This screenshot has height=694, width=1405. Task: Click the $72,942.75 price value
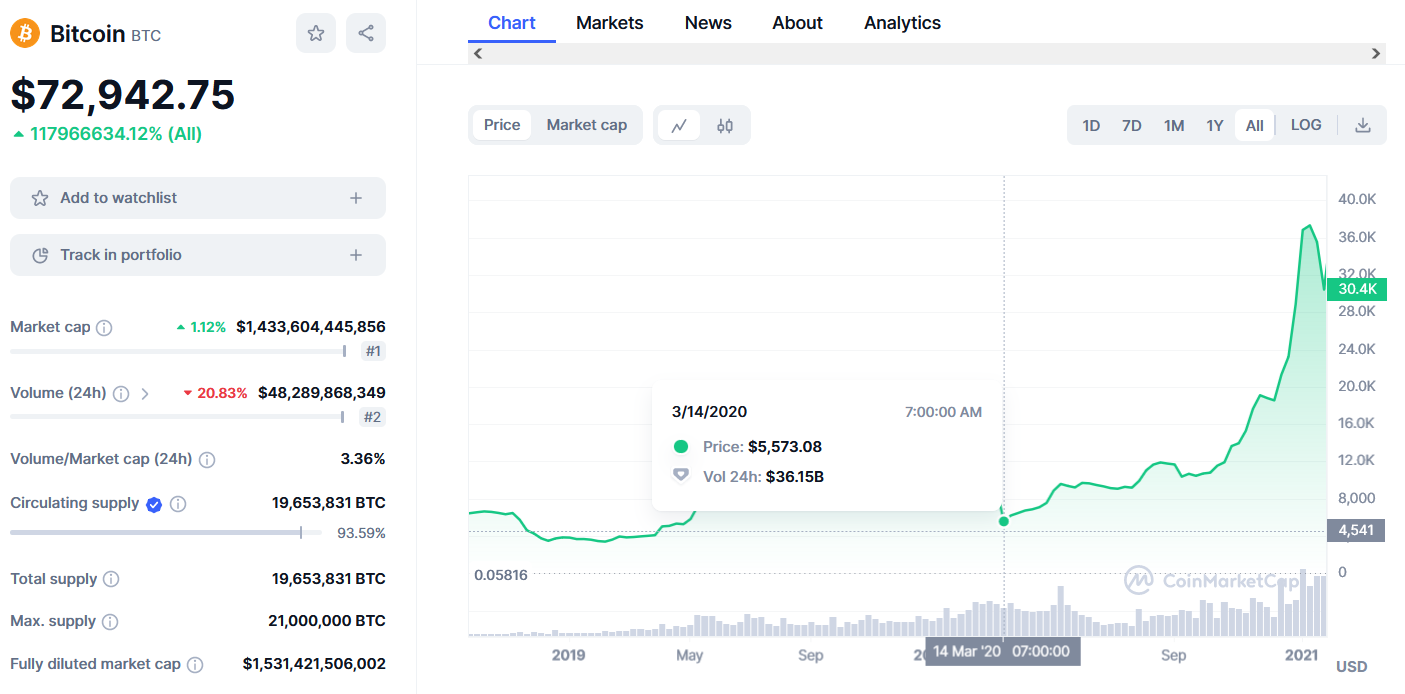[123, 94]
